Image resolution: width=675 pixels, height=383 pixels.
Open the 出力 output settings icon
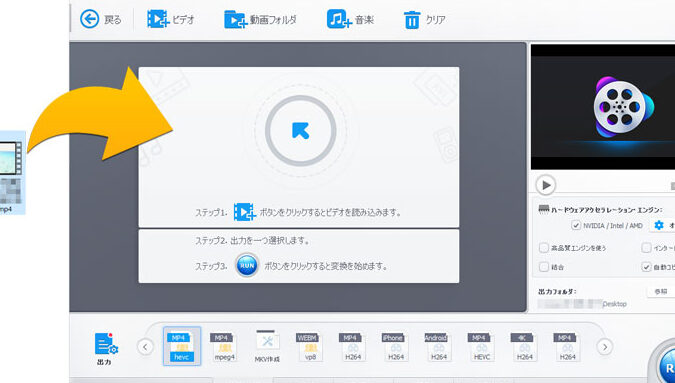coord(105,348)
